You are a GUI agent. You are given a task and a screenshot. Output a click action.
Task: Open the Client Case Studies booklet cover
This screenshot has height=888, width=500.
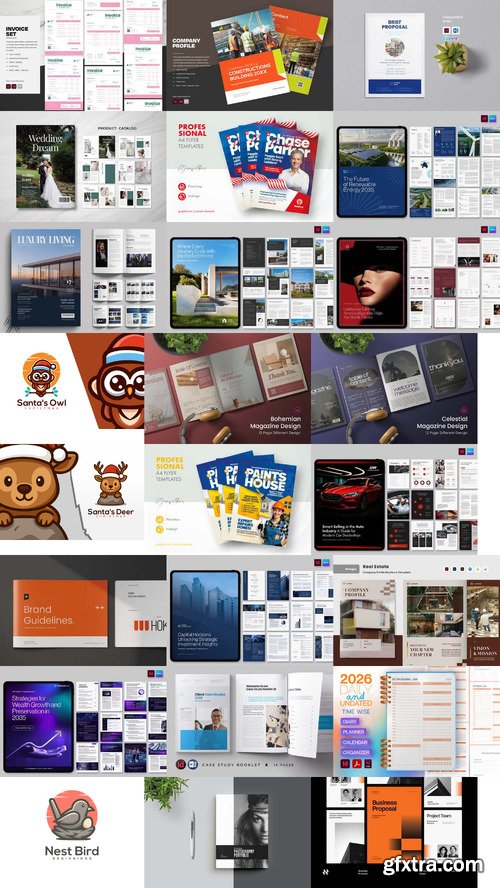click(202, 712)
